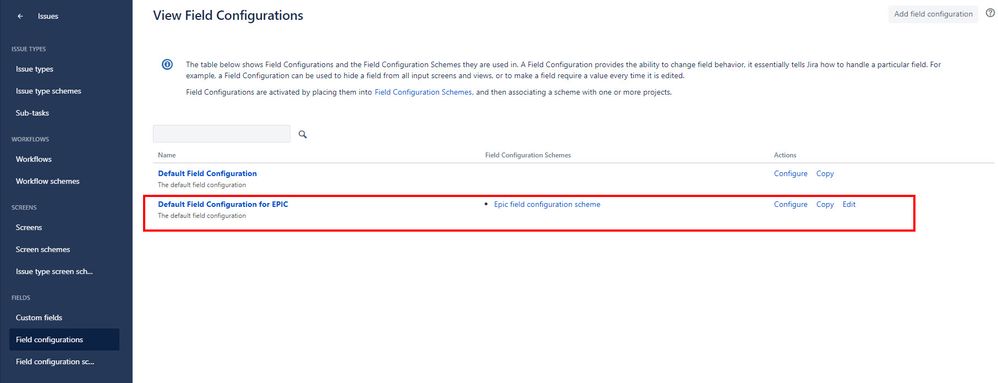The height and width of the screenshot is (383, 998).
Task: Configure the Default Field Configuration
Action: tap(791, 174)
